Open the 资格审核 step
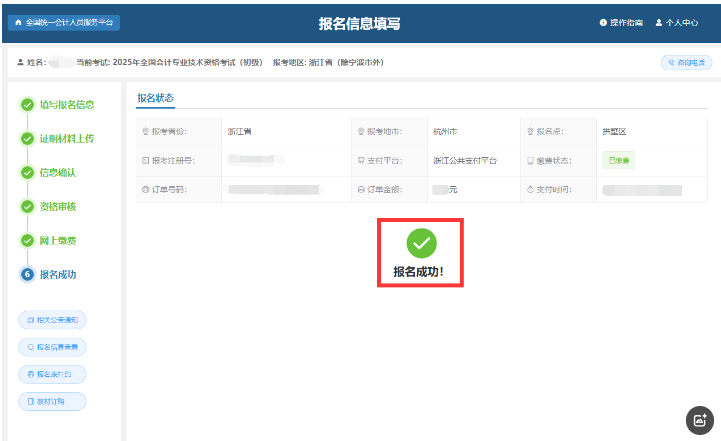Screen dimensions: 721x441 click(57, 206)
